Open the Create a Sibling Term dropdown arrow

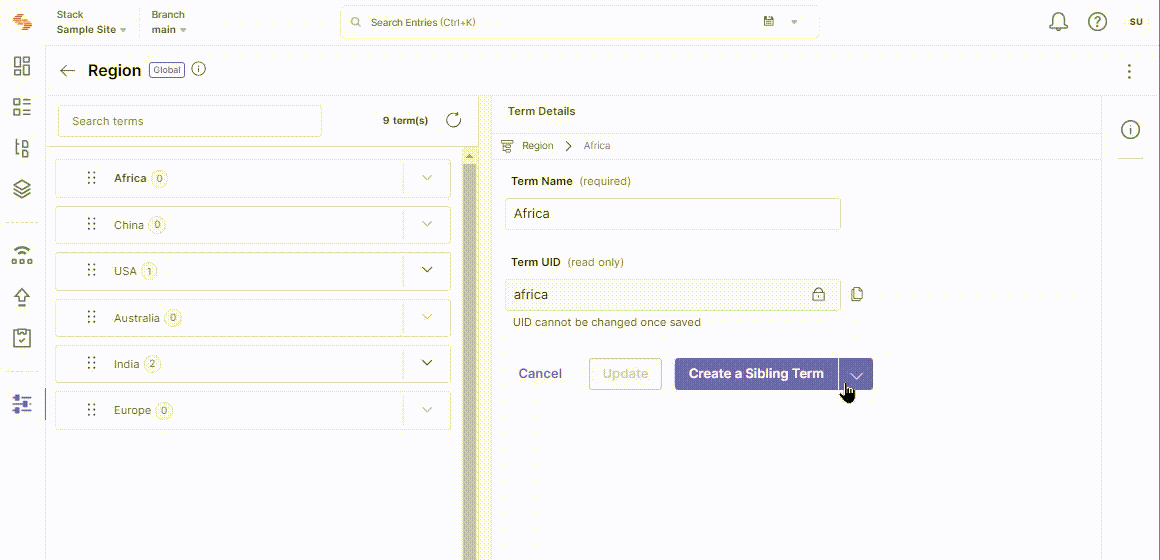[x=856, y=374]
